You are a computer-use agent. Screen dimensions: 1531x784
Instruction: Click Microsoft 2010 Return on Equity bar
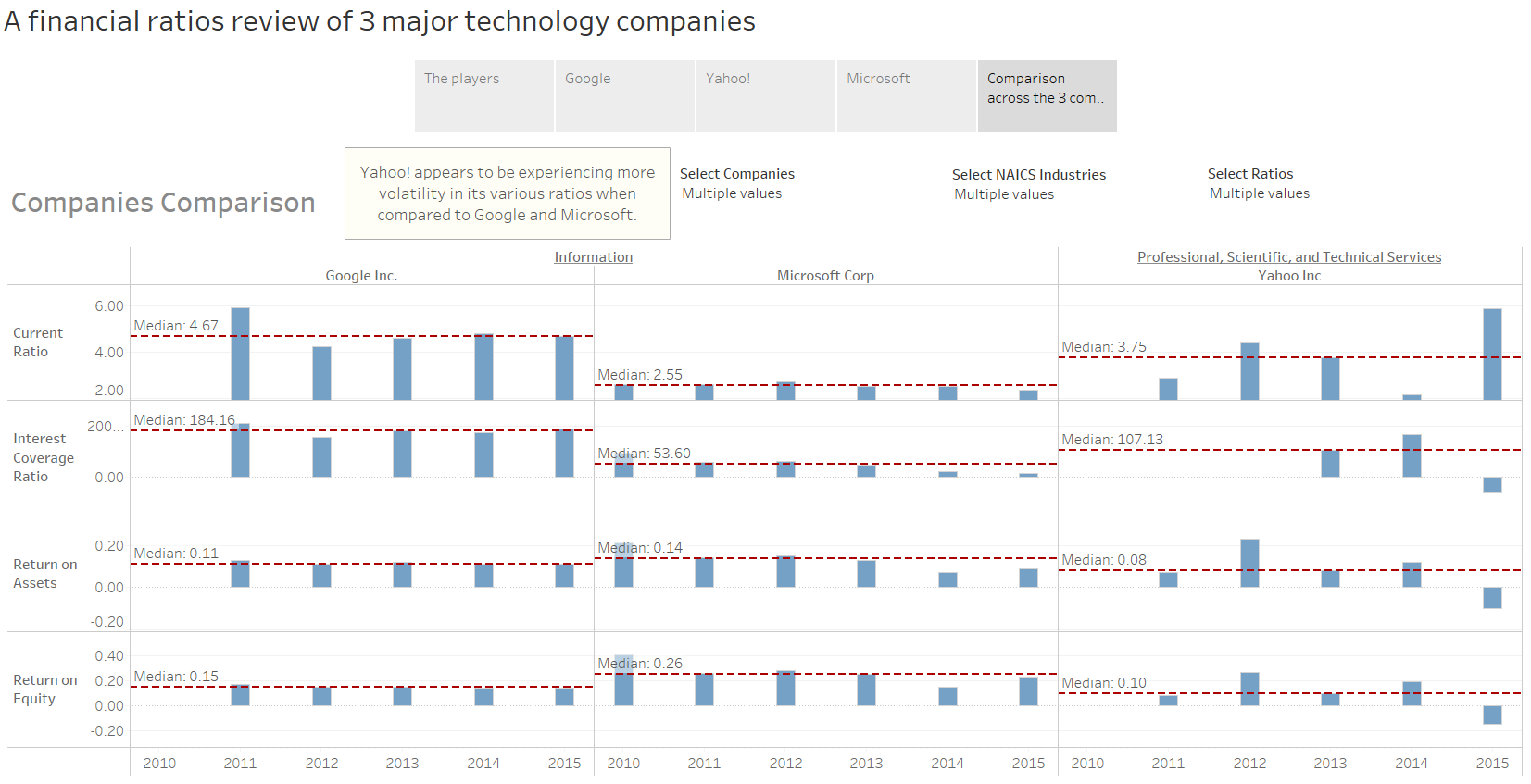tap(623, 680)
